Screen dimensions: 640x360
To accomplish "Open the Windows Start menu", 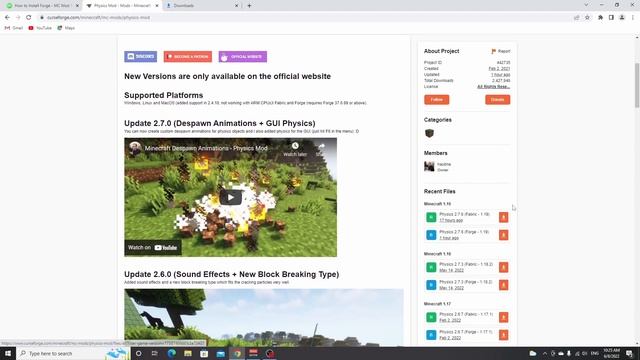I will tap(8, 353).
